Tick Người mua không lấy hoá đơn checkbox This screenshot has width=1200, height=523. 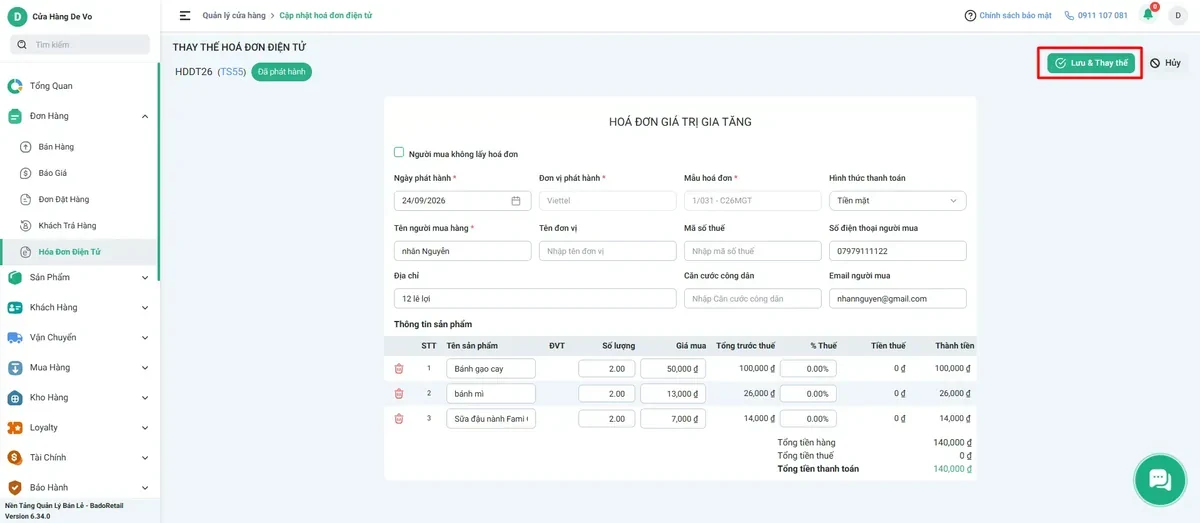click(399, 153)
